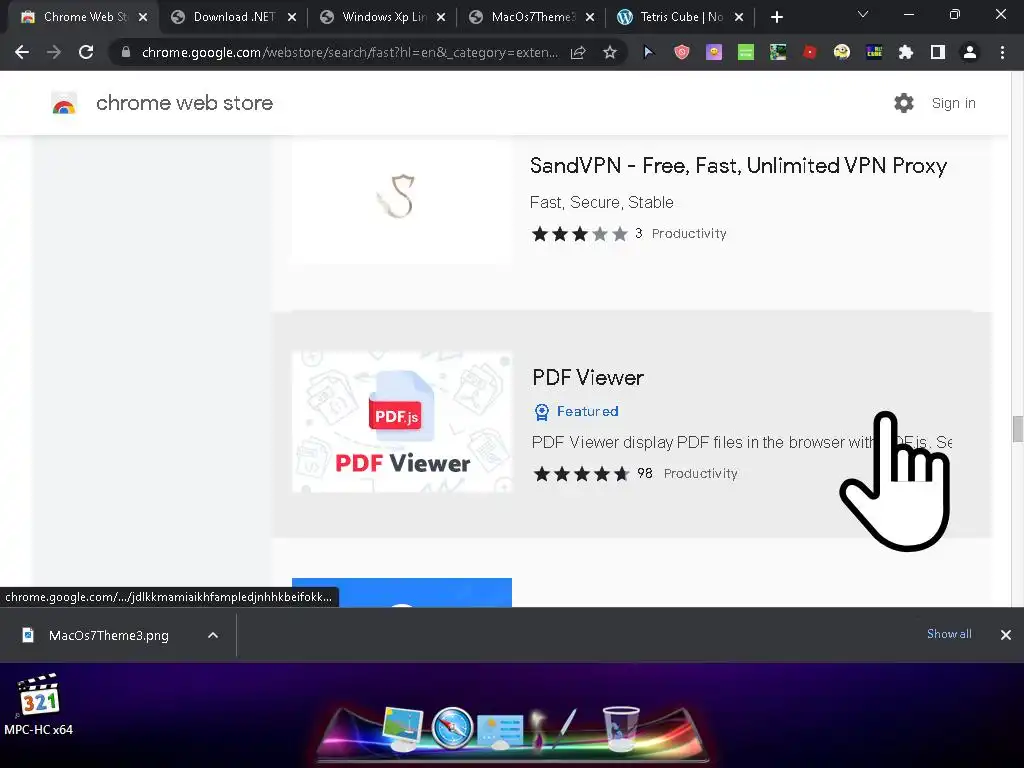Open the trash bin in the dock
1024x768 pixels.
click(620, 728)
